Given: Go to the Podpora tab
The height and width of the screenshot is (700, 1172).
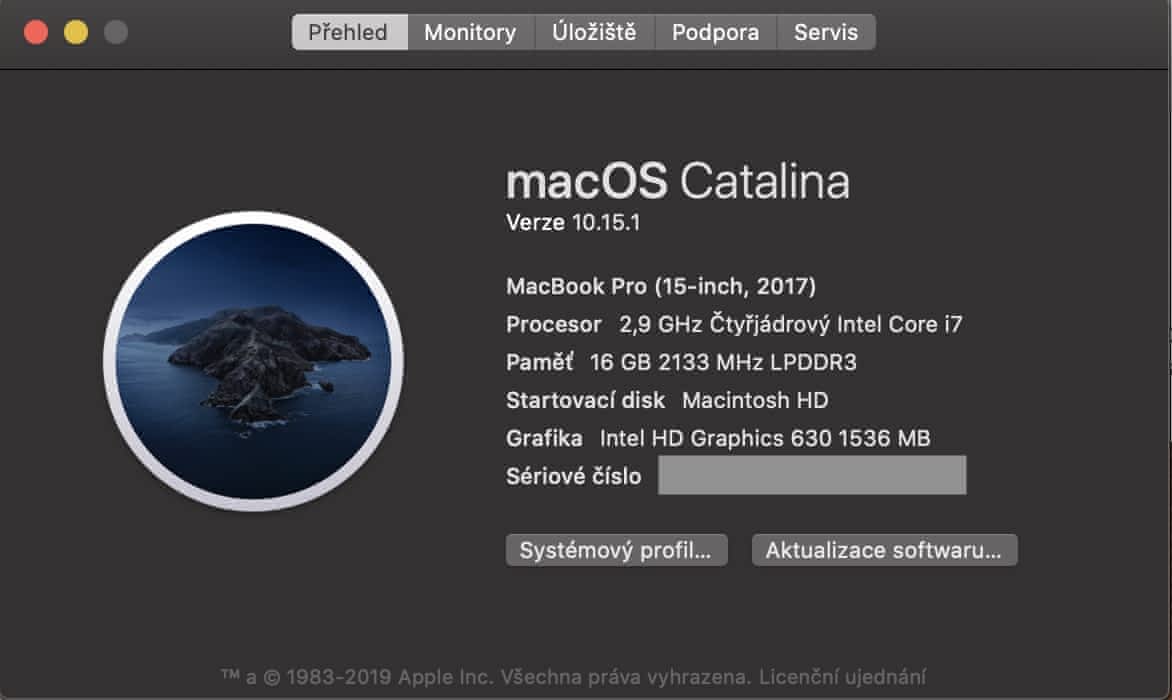Looking at the screenshot, I should (x=715, y=32).
